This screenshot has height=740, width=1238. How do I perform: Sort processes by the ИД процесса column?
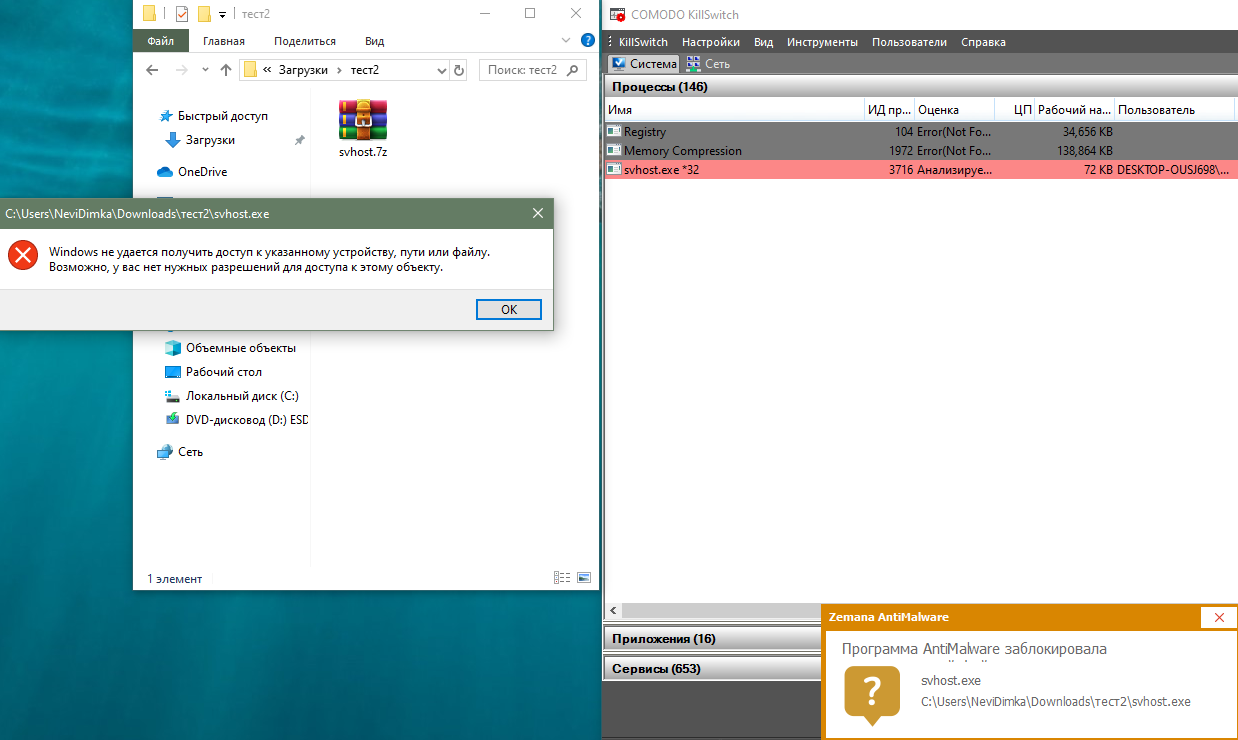click(x=889, y=110)
